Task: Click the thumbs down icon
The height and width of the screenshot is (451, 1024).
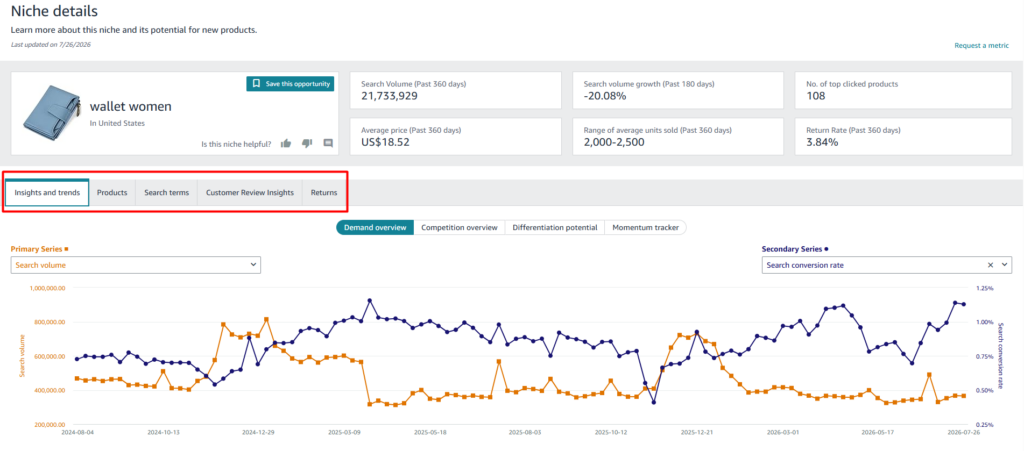Action: tap(307, 144)
